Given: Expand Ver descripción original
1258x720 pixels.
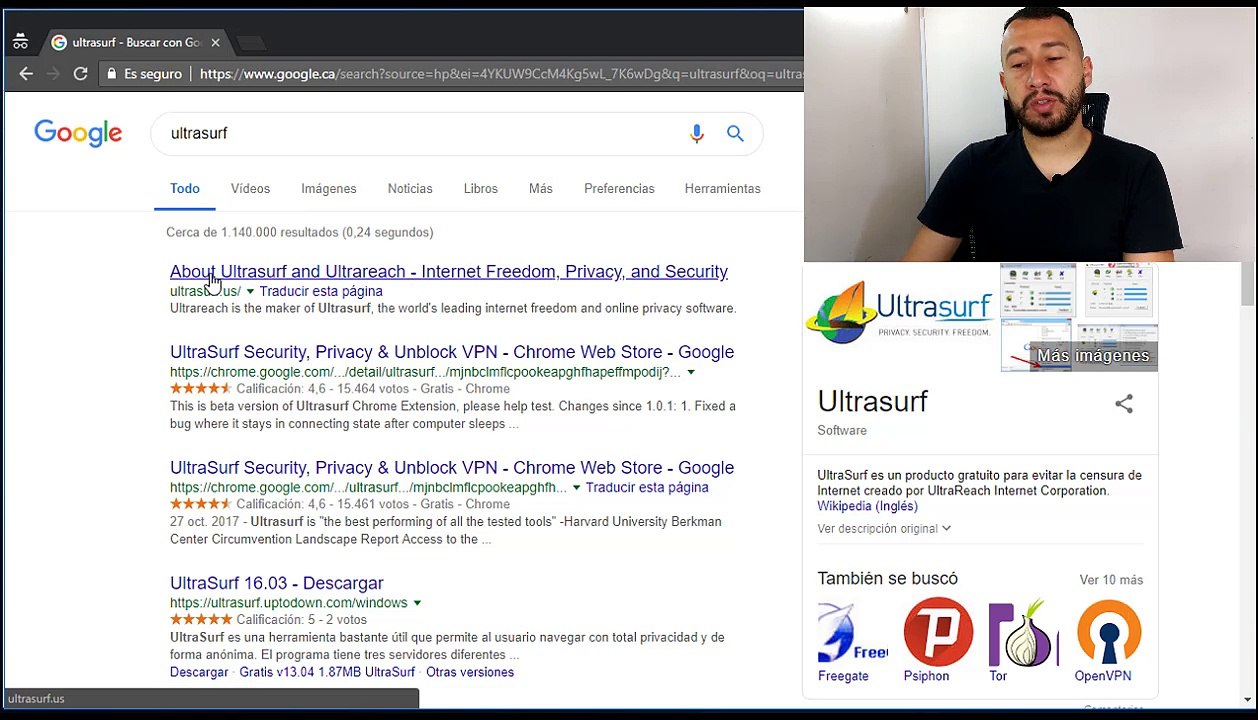Looking at the screenshot, I should click(884, 528).
